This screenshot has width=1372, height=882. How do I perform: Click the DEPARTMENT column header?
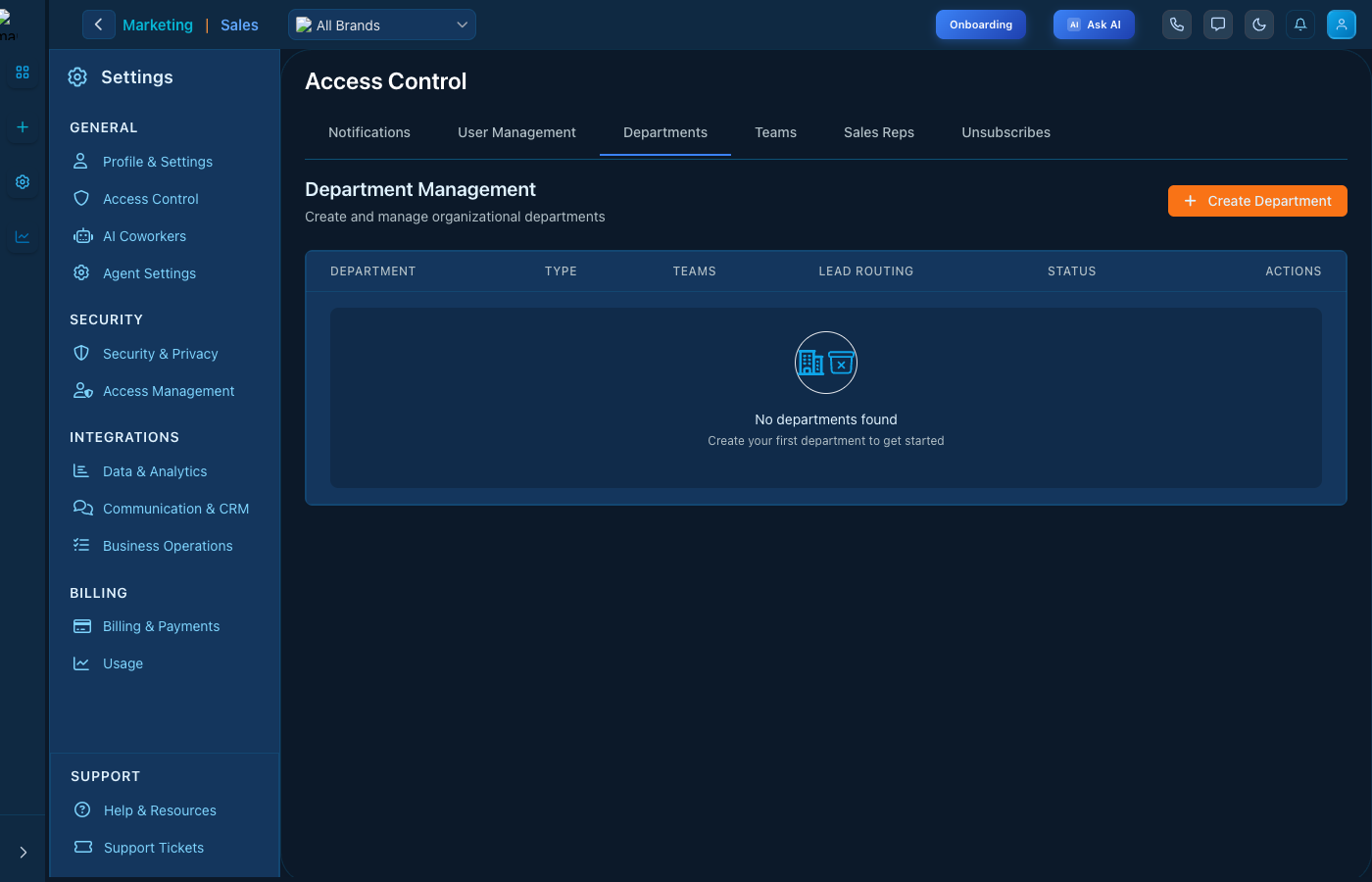coord(373,271)
